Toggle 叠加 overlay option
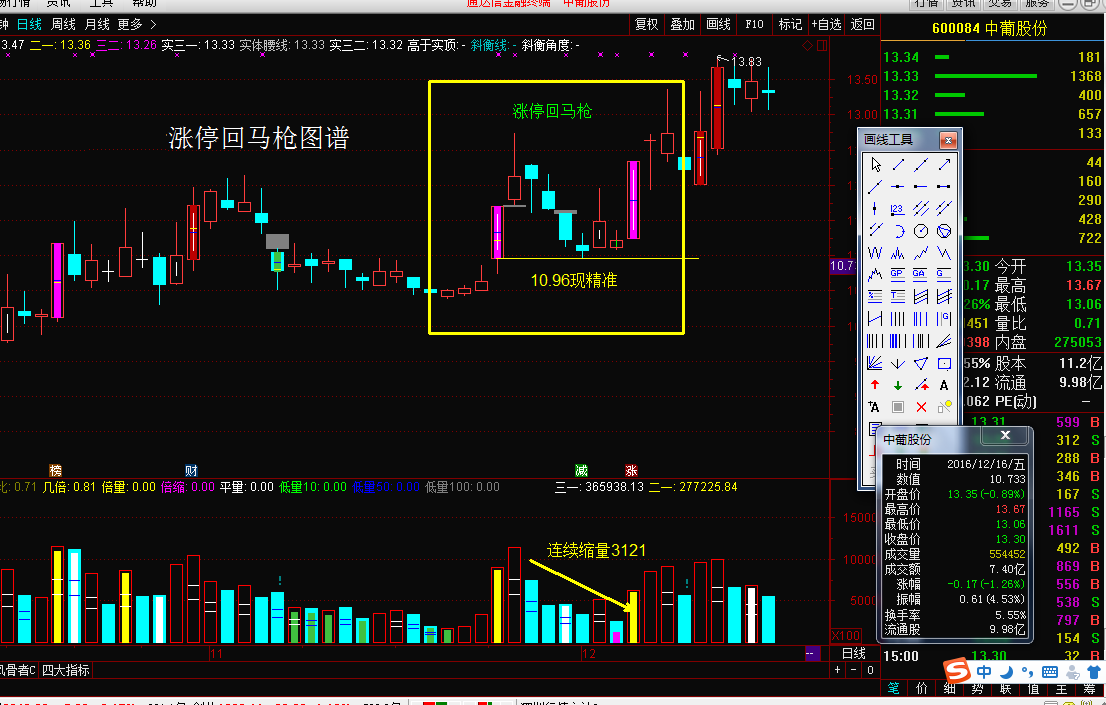Viewport: 1106px width, 705px height. coord(682,24)
